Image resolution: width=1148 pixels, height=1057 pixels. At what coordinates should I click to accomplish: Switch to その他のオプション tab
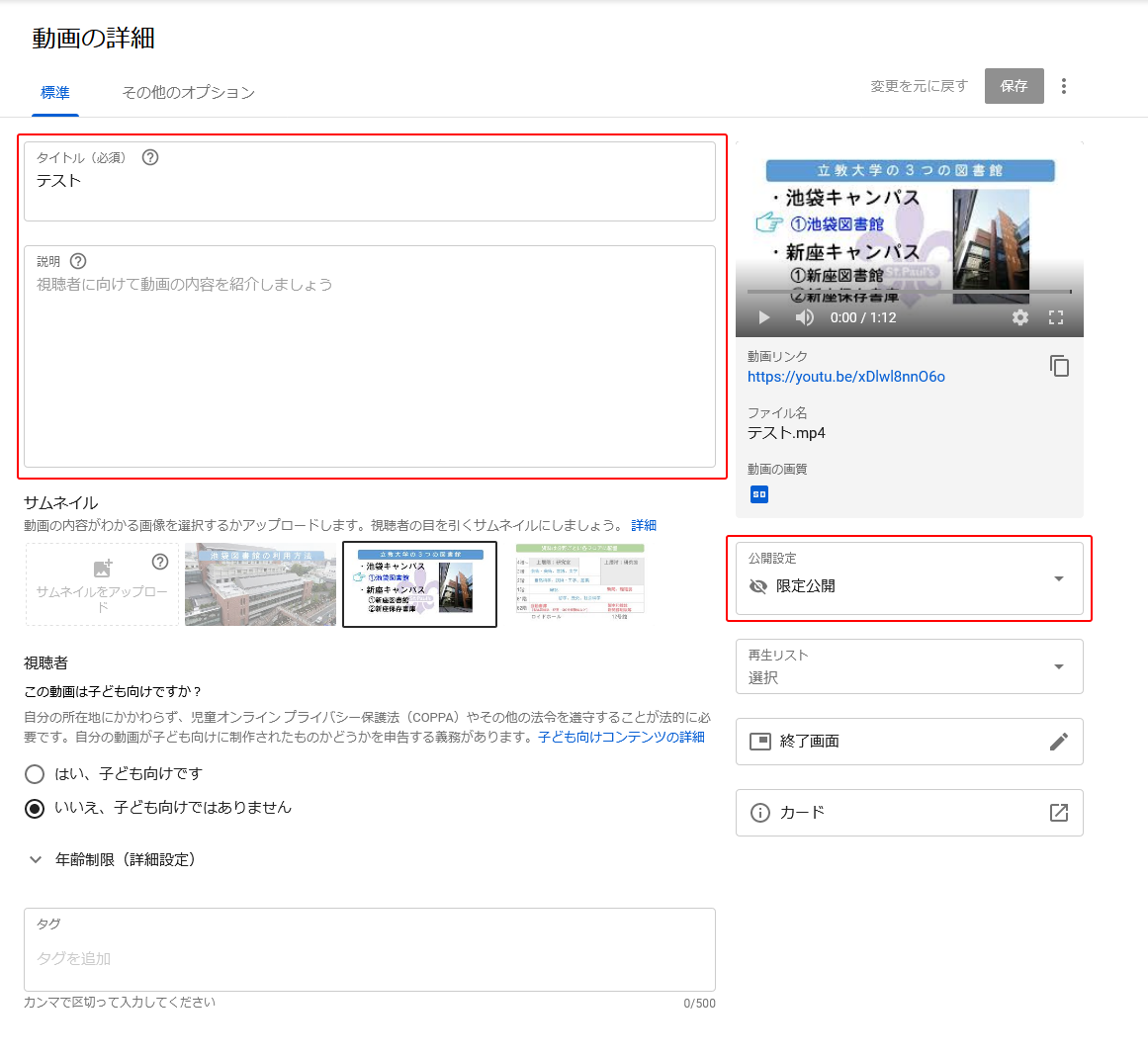188,93
